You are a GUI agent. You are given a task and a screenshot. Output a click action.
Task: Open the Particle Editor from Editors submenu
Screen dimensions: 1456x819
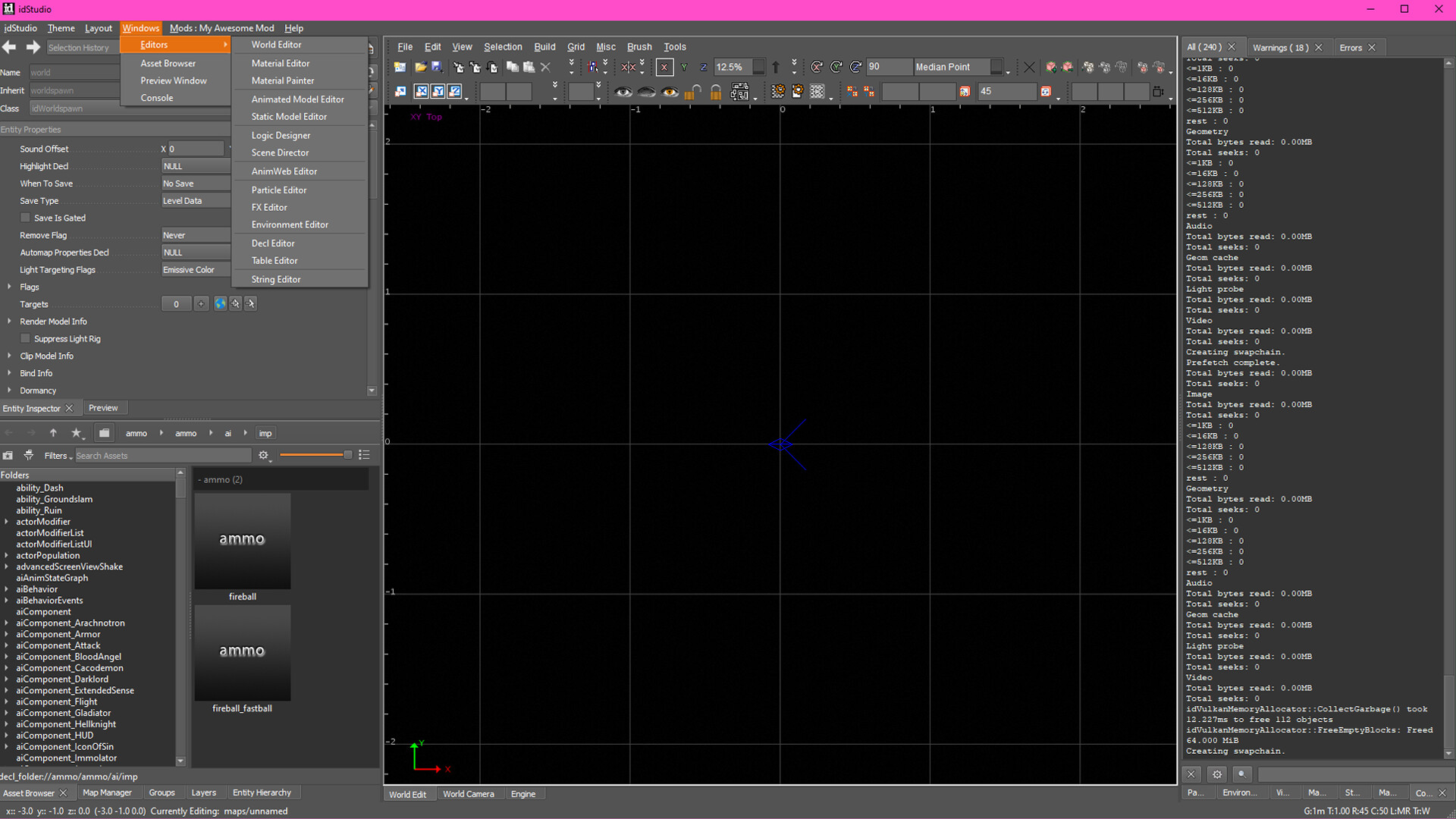279,190
